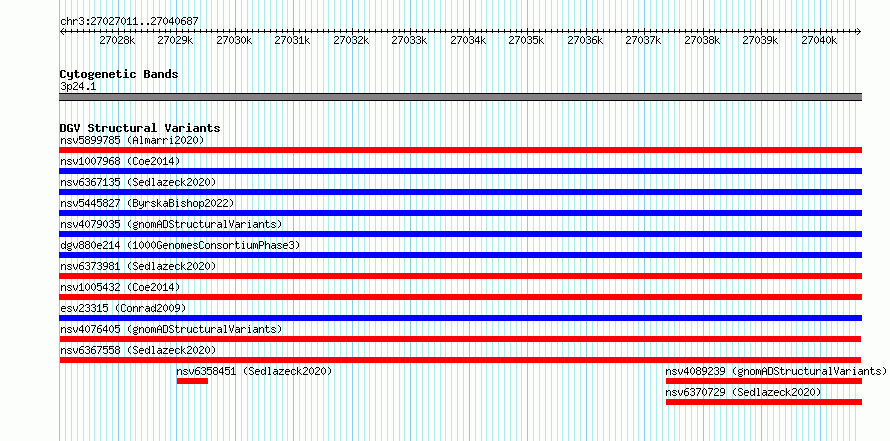Click nsv4089239 (gnomADStructuralVariants) label
This screenshot has height=441, width=890.
[776, 371]
